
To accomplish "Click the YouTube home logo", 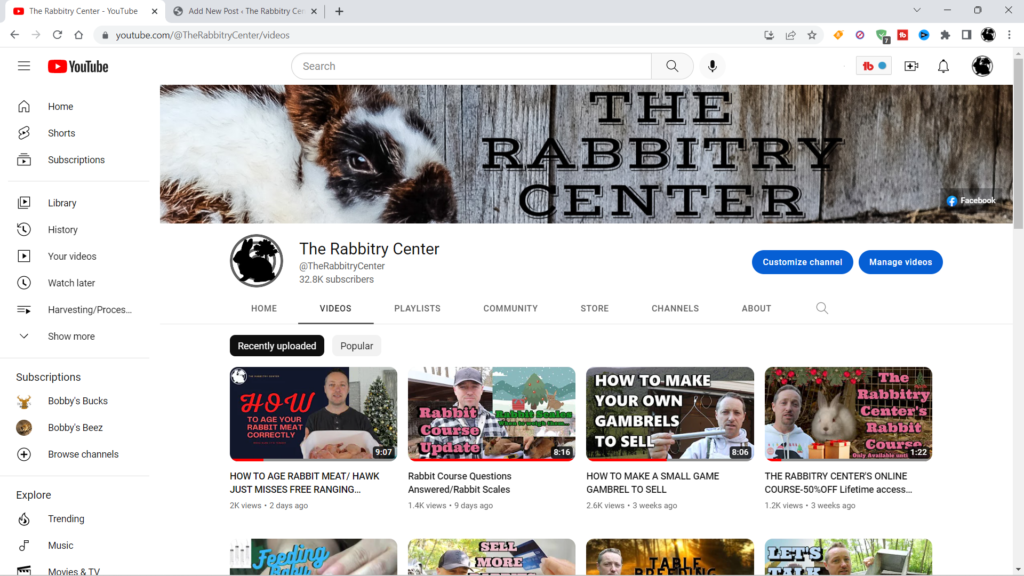I will (77, 66).
